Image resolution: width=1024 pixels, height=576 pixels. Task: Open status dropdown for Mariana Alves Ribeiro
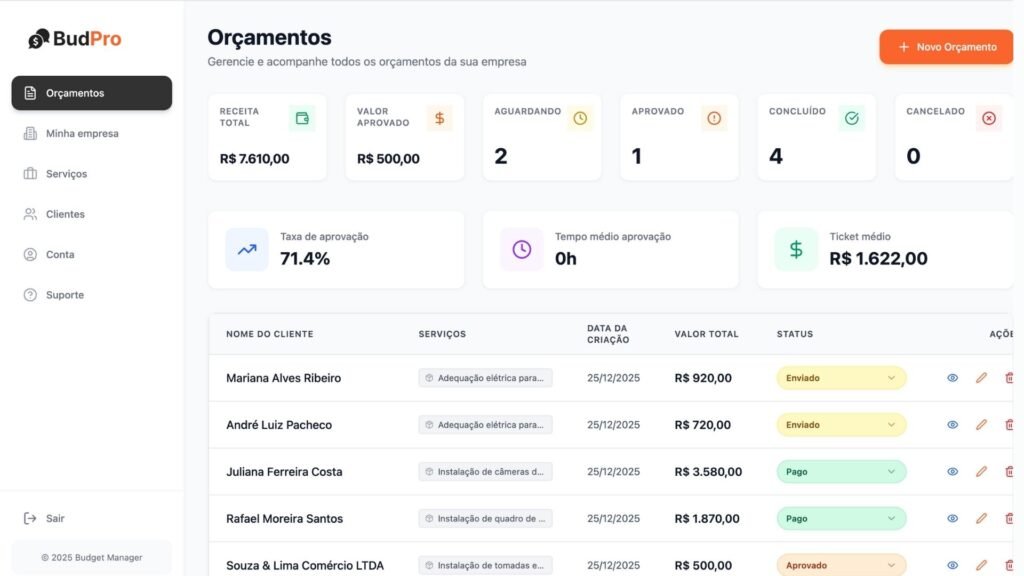point(841,378)
